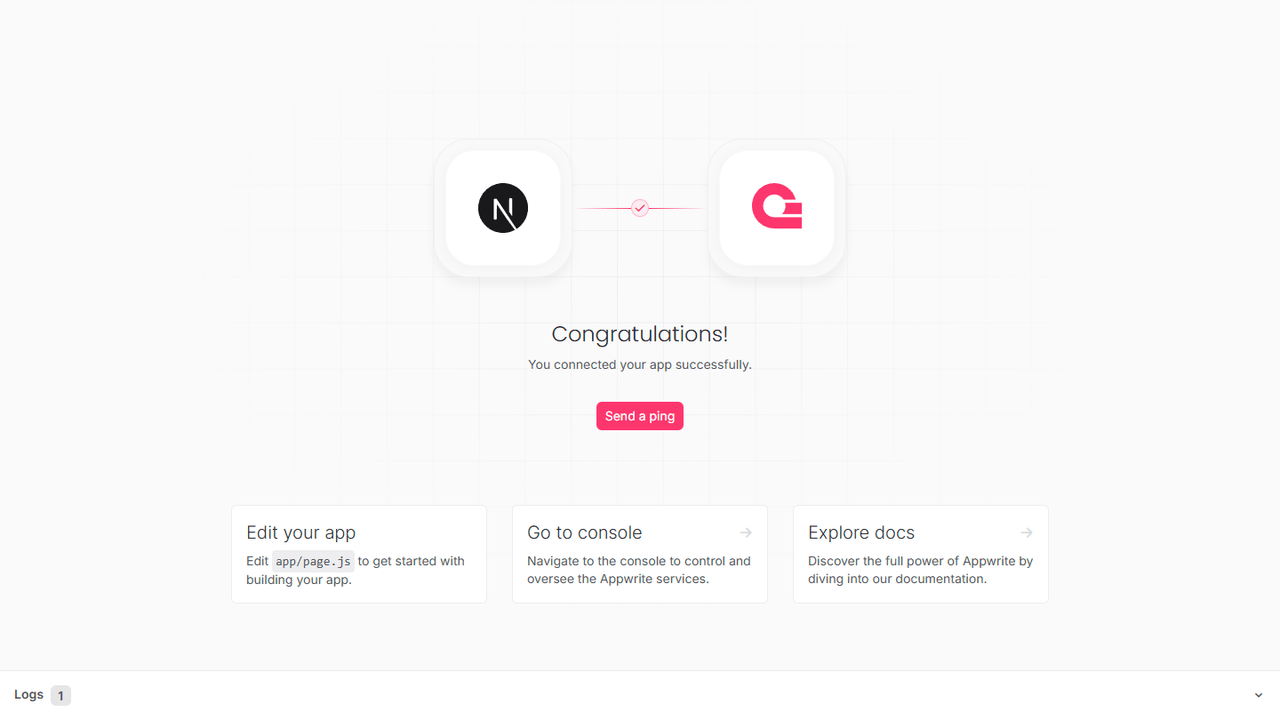Click the Congratulations heading
Screen dimensions: 1280x720
pyautogui.click(x=639, y=334)
